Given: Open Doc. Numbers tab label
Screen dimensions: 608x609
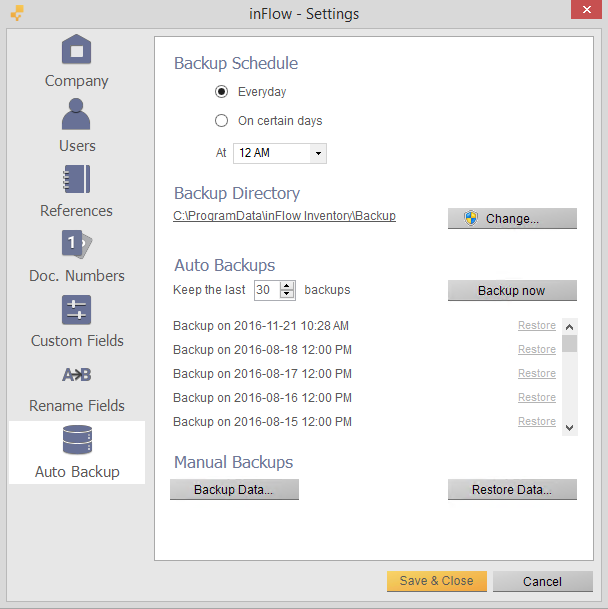Looking at the screenshot, I should (x=77, y=276).
